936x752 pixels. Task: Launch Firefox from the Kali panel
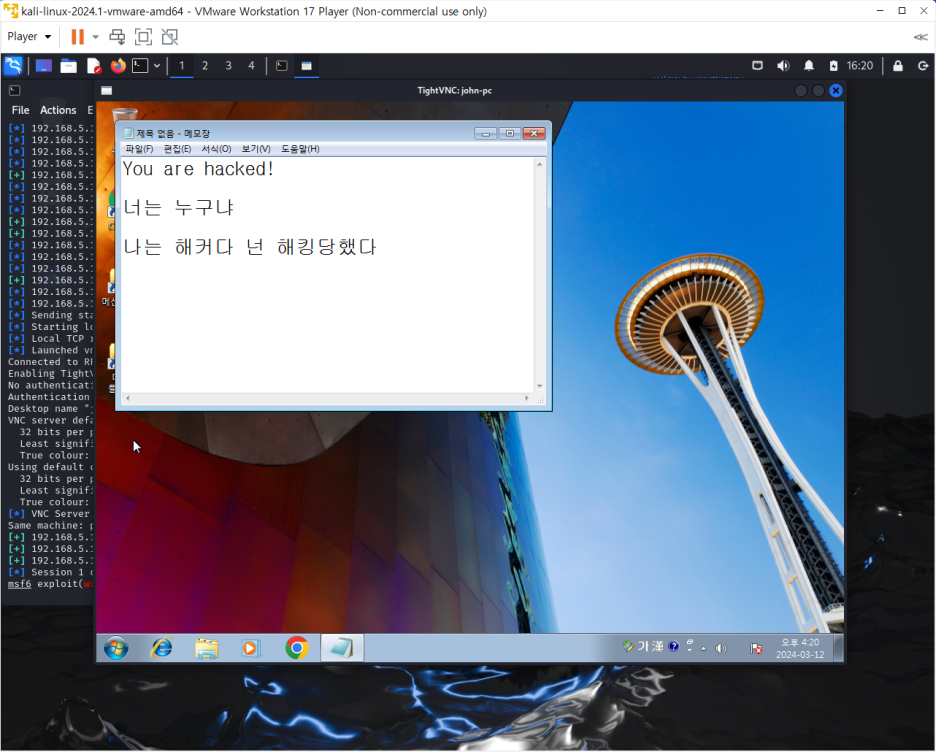[x=118, y=66]
